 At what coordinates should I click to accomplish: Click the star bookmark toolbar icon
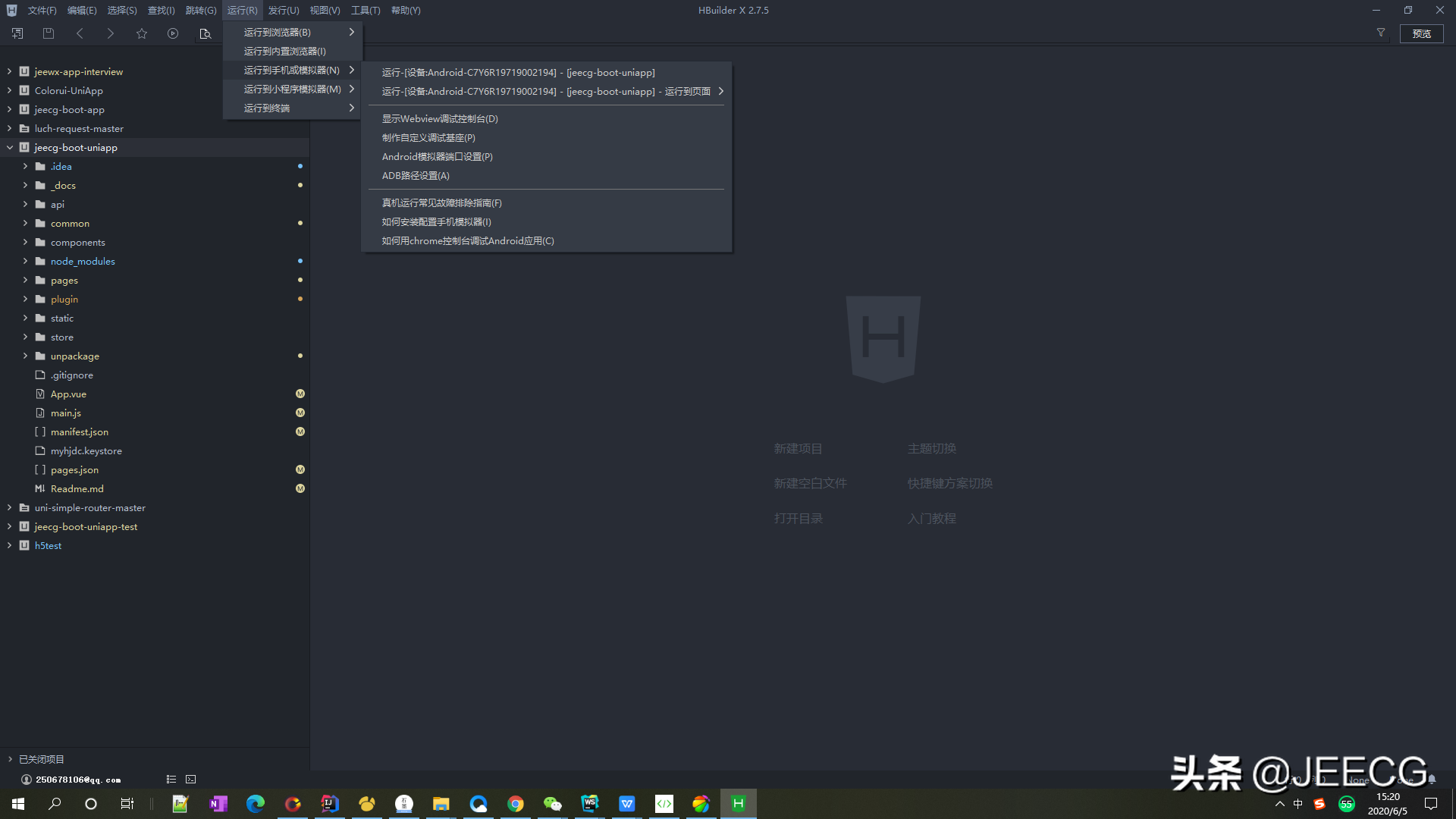tap(142, 33)
